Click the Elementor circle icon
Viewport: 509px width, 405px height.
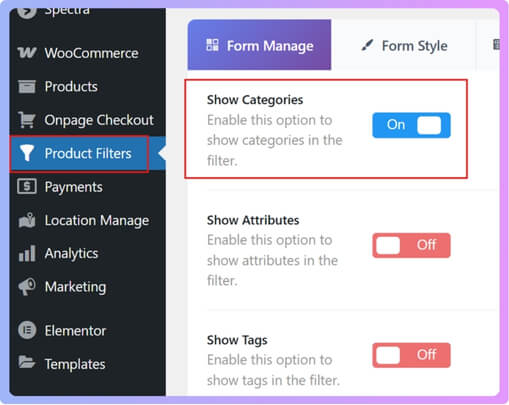[27, 330]
